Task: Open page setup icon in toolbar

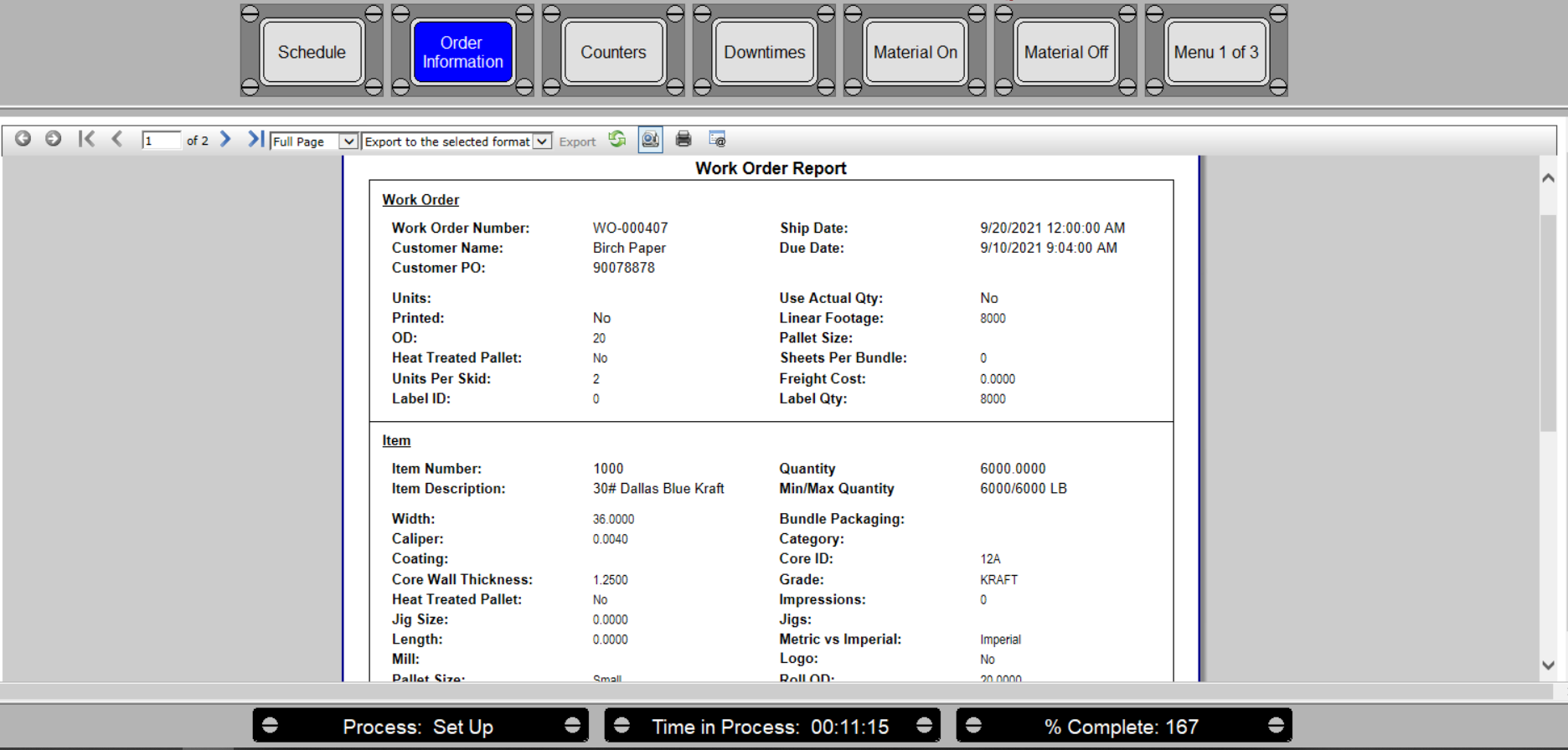Action: pos(717,139)
